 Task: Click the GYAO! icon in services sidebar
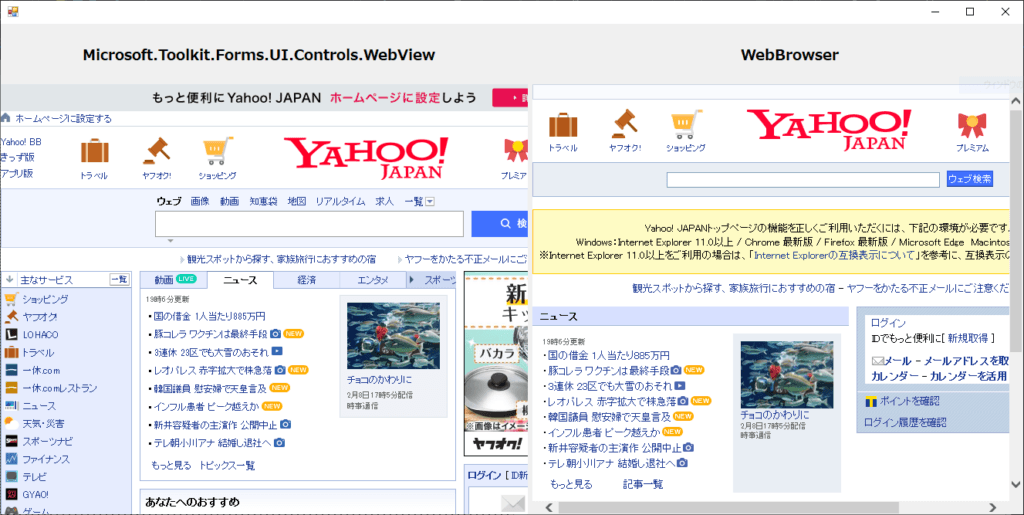[x=11, y=494]
